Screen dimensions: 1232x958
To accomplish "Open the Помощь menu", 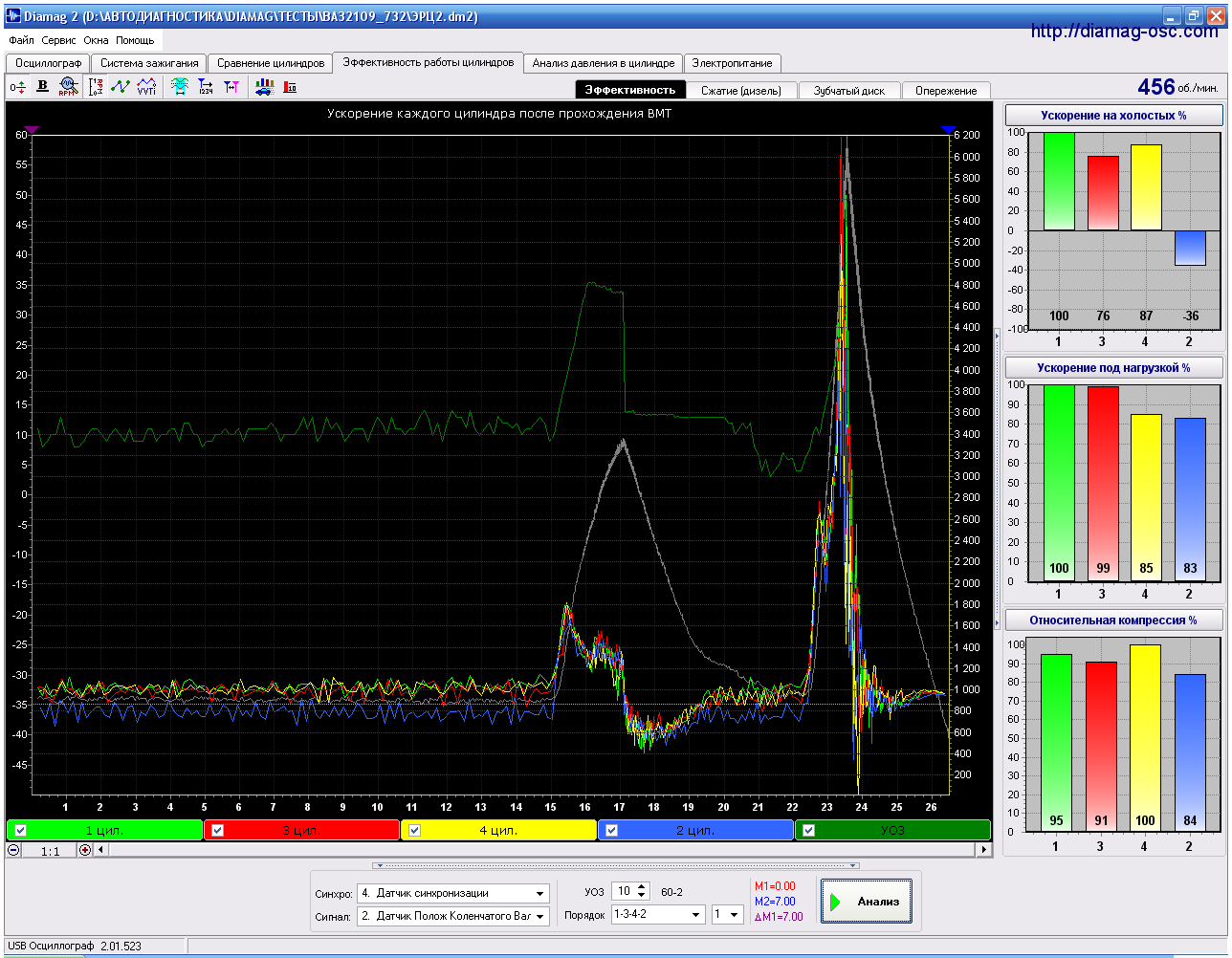I will [135, 40].
